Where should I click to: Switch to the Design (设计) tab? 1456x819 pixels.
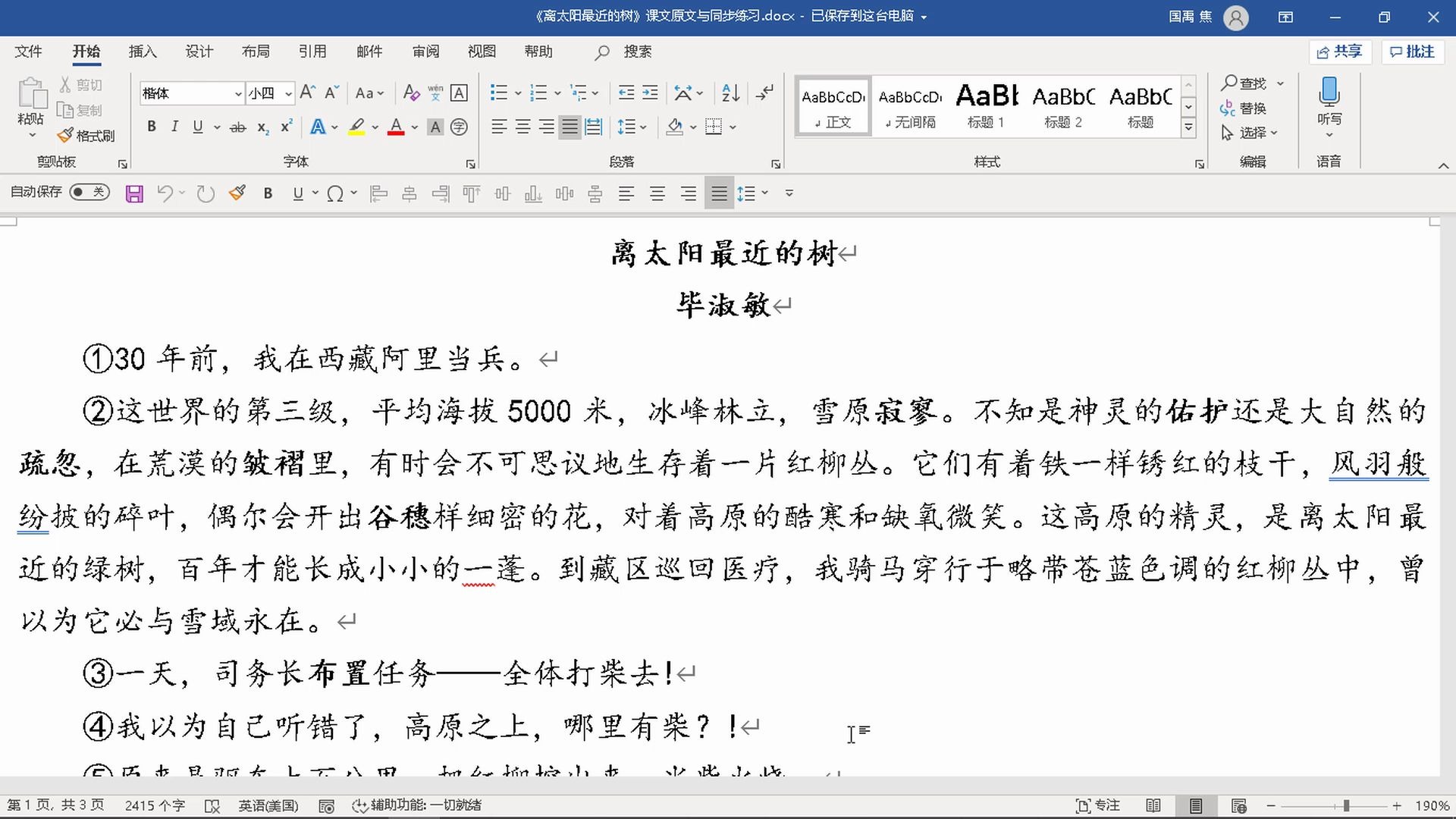(199, 52)
